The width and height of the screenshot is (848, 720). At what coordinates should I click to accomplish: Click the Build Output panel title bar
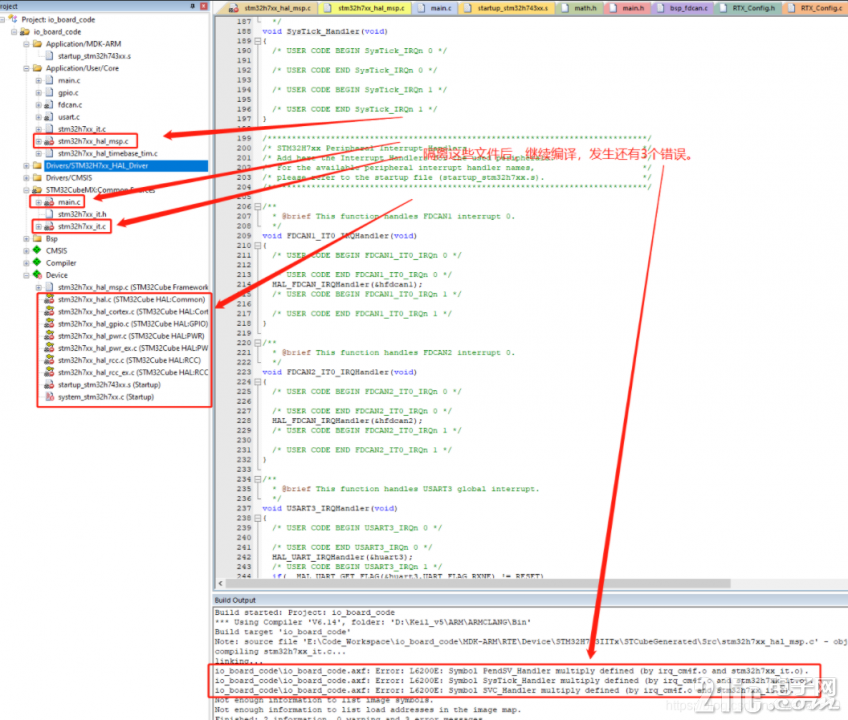pyautogui.click(x=530, y=600)
